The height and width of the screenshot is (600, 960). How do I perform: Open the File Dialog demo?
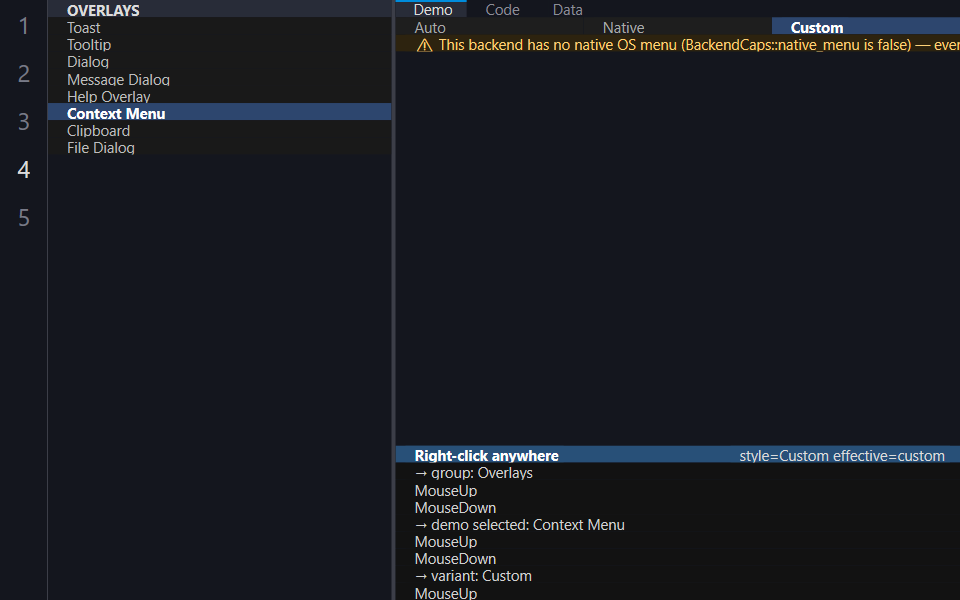click(219, 148)
